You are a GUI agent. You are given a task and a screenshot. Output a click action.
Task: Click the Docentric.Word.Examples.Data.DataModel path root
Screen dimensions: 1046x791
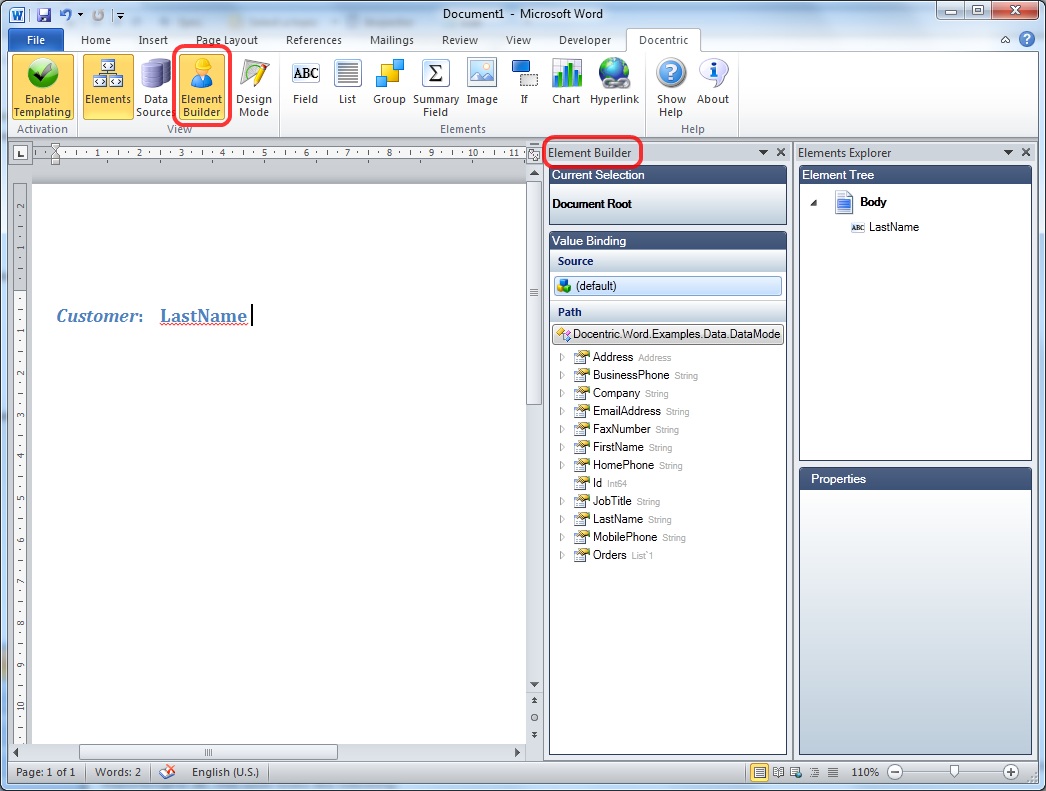[668, 334]
